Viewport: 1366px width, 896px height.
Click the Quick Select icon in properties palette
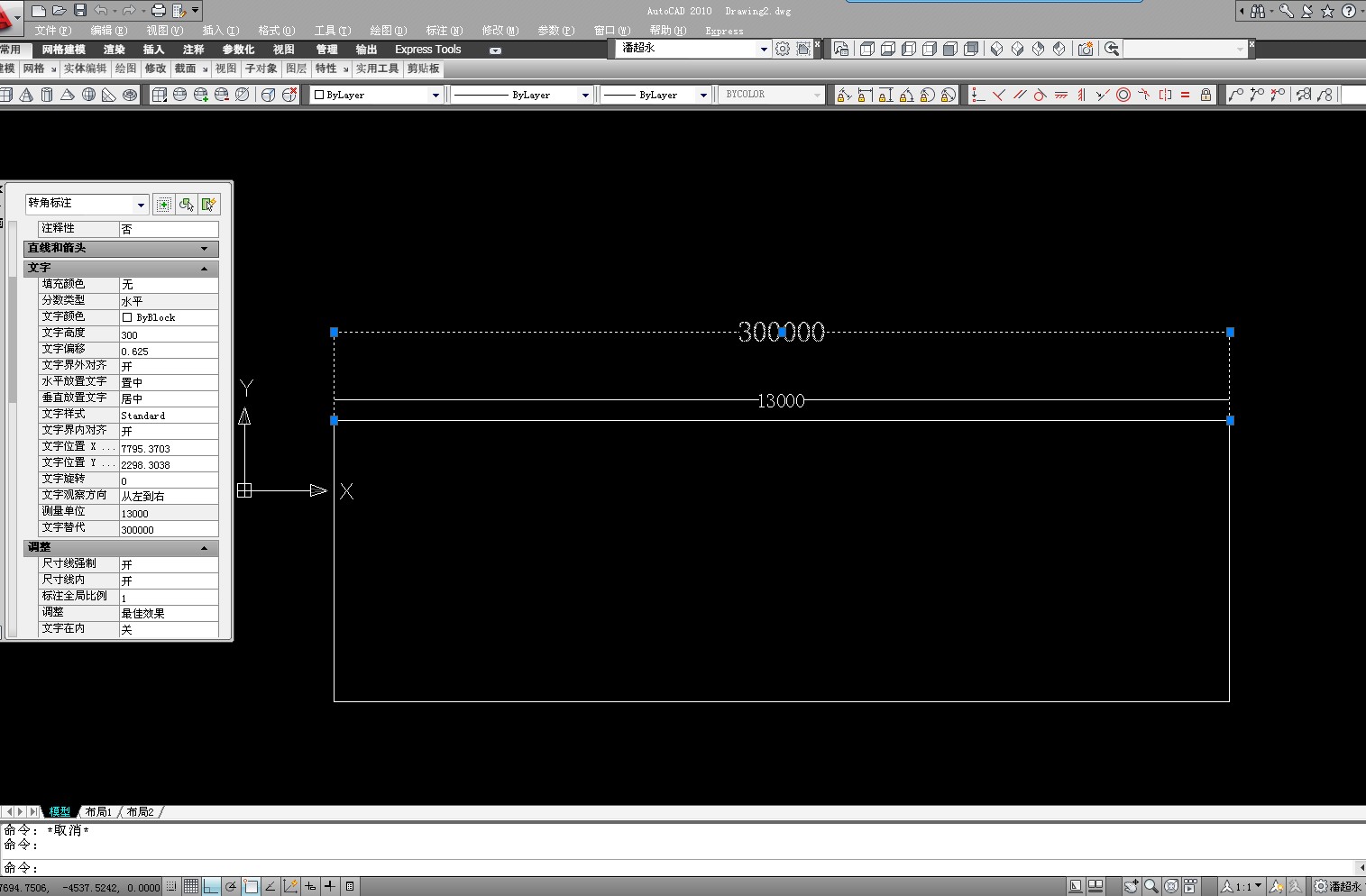click(x=209, y=205)
